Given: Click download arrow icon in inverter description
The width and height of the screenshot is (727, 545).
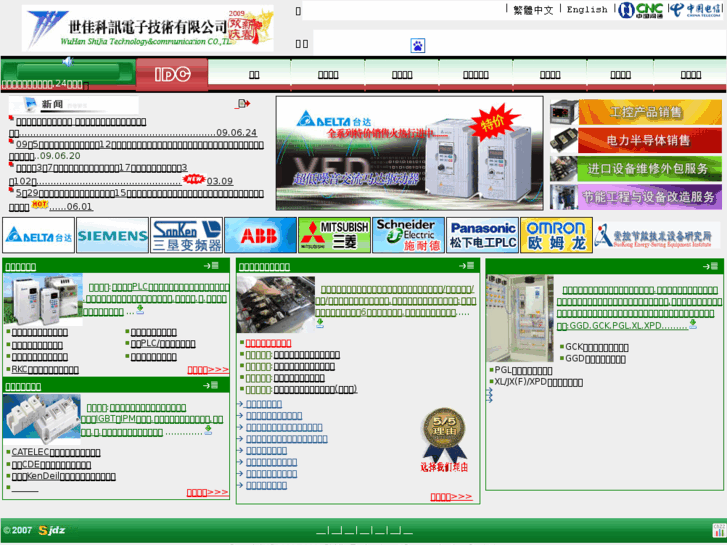Looking at the screenshot, I should pyautogui.click(x=140, y=309).
